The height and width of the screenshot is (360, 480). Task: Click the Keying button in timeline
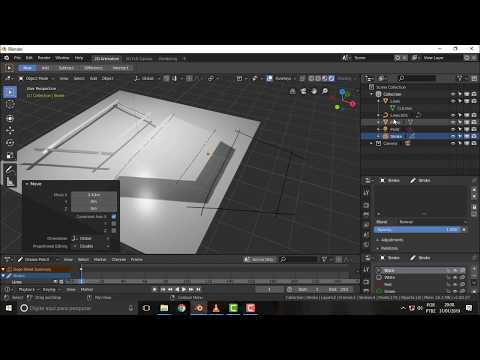(50, 289)
